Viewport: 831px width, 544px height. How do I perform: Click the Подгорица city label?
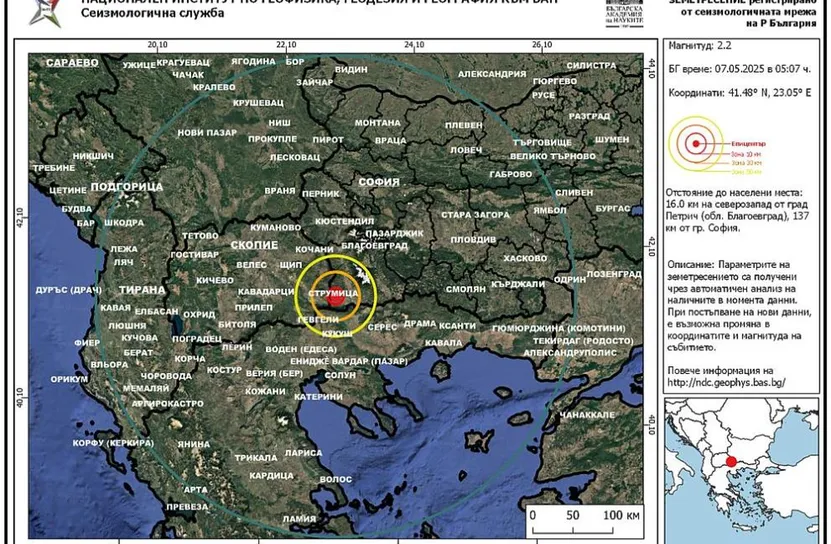click(x=127, y=187)
